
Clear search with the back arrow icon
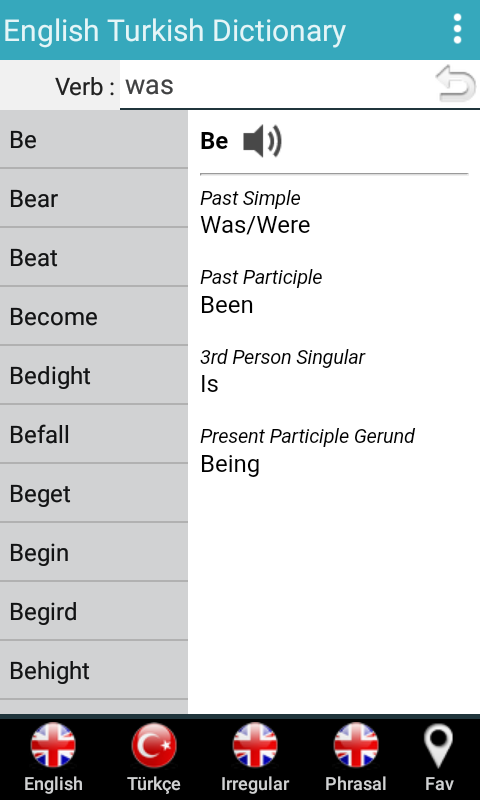coord(455,83)
